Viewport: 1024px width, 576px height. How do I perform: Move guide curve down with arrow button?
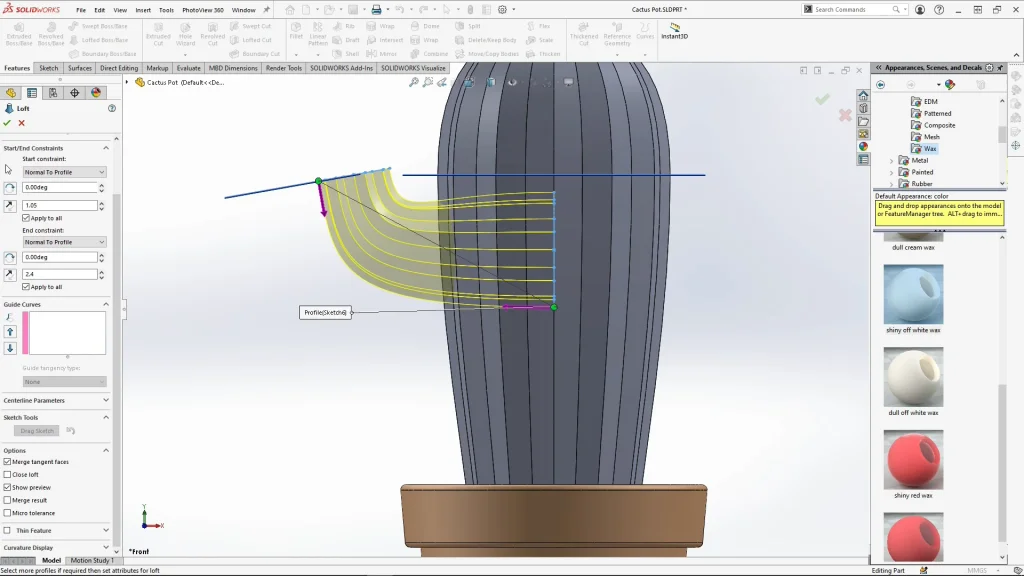[10, 348]
